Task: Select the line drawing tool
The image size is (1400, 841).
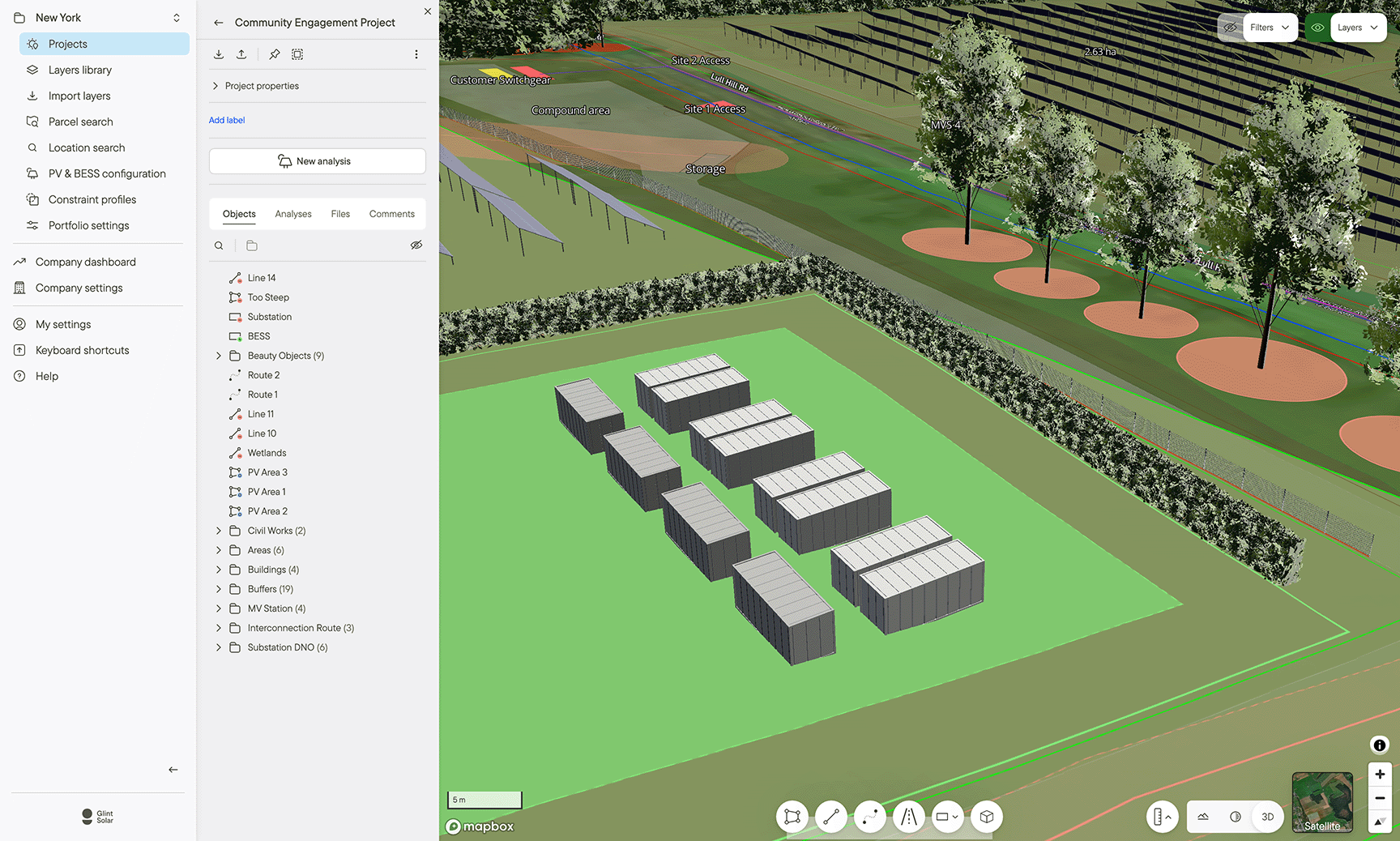Action: tap(831, 817)
